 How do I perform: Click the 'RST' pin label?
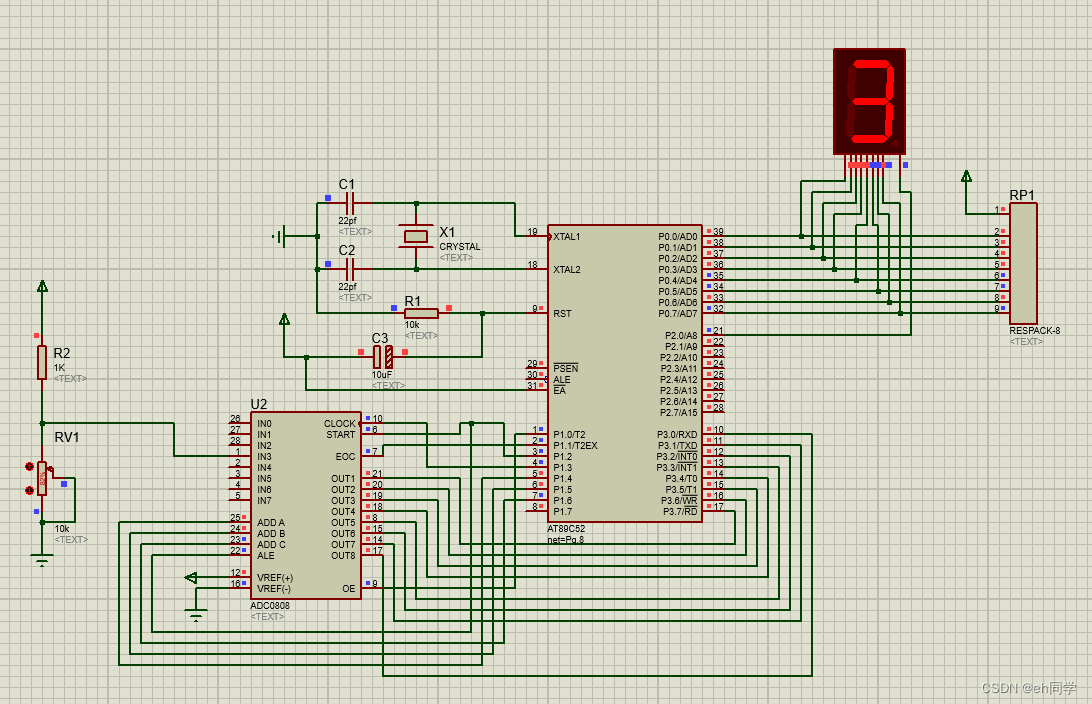562,313
